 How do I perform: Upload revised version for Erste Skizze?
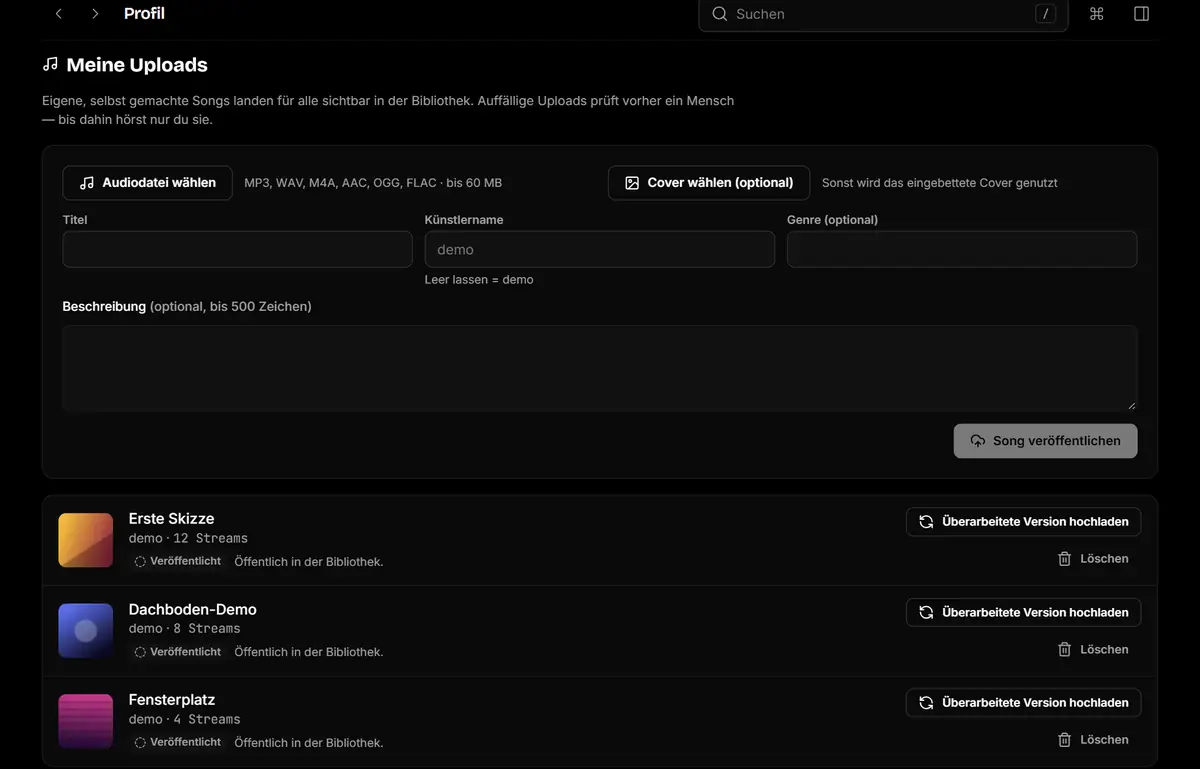[x=1023, y=522]
